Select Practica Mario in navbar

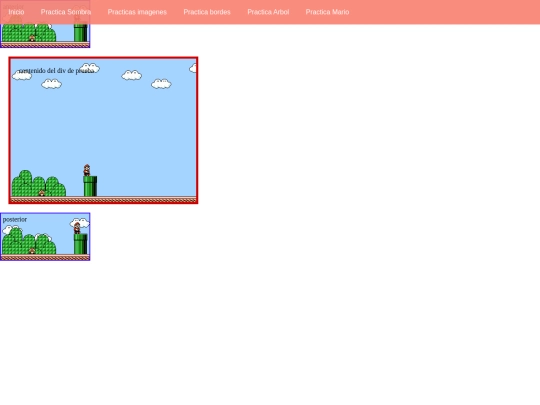tap(328, 12)
